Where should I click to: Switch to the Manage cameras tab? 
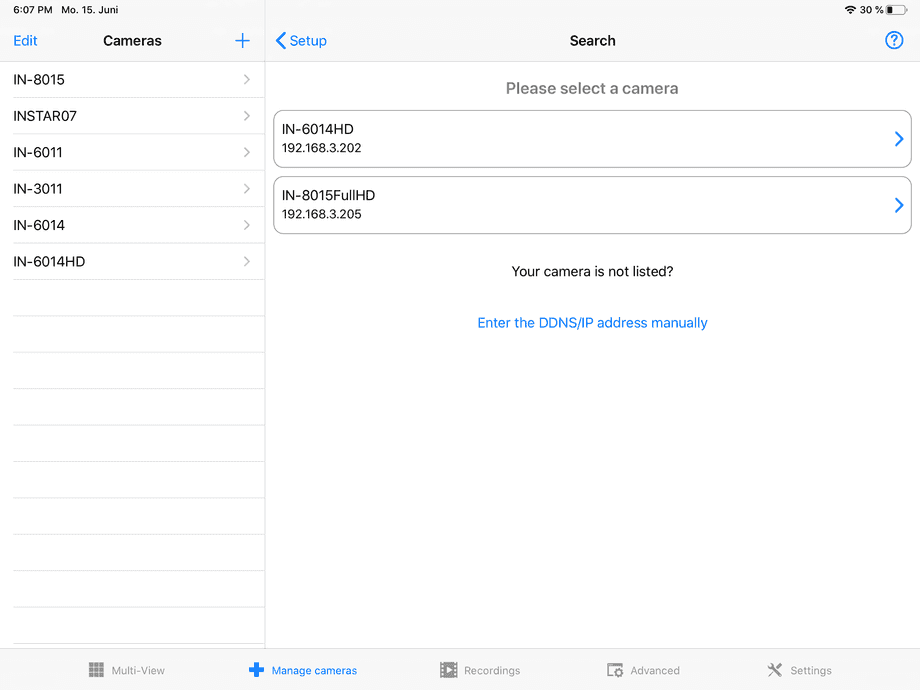click(x=302, y=670)
